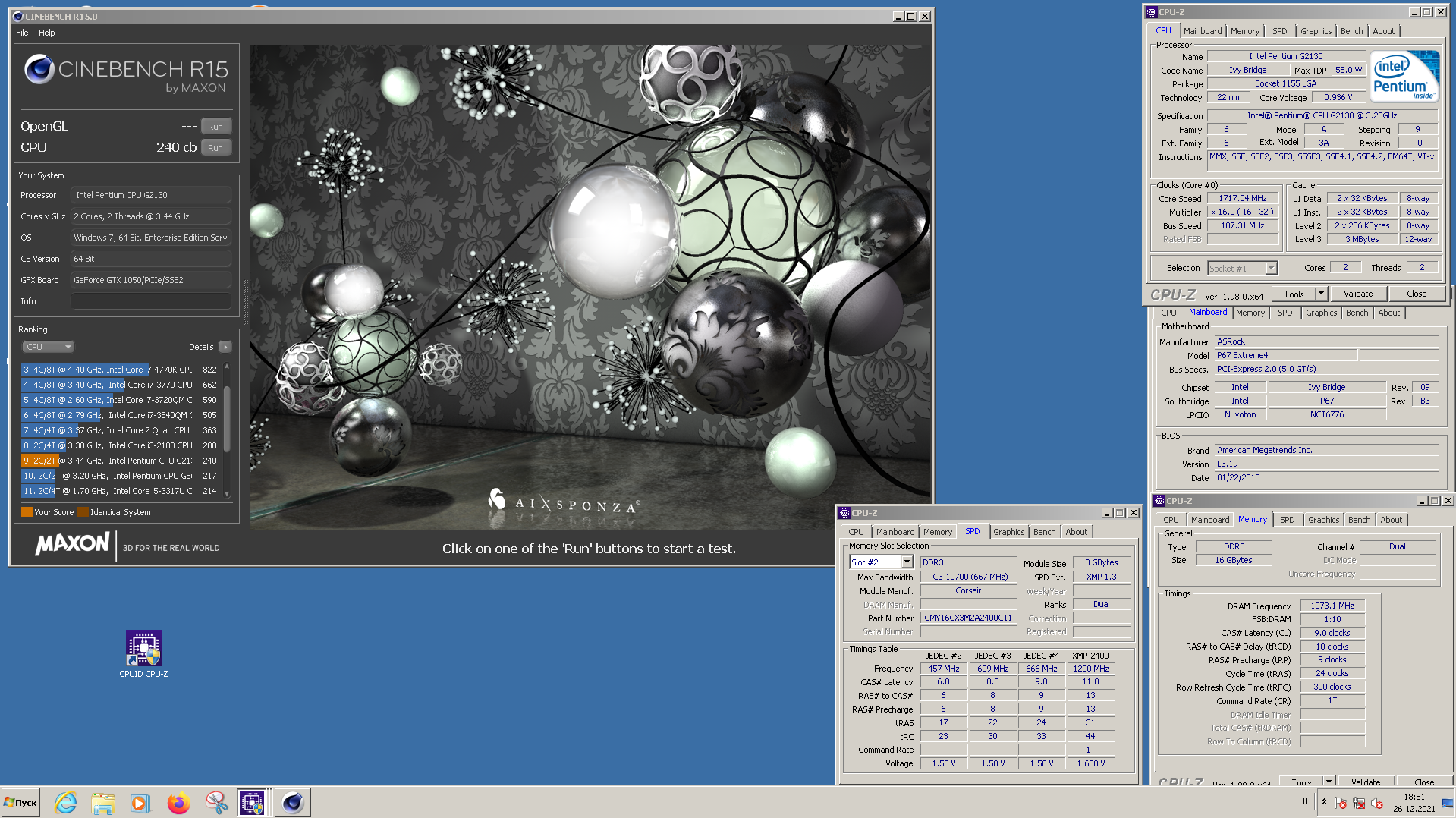Viewport: 1456px width, 818px height.
Task: Open Internet Explorer from the taskbar
Action: click(66, 802)
